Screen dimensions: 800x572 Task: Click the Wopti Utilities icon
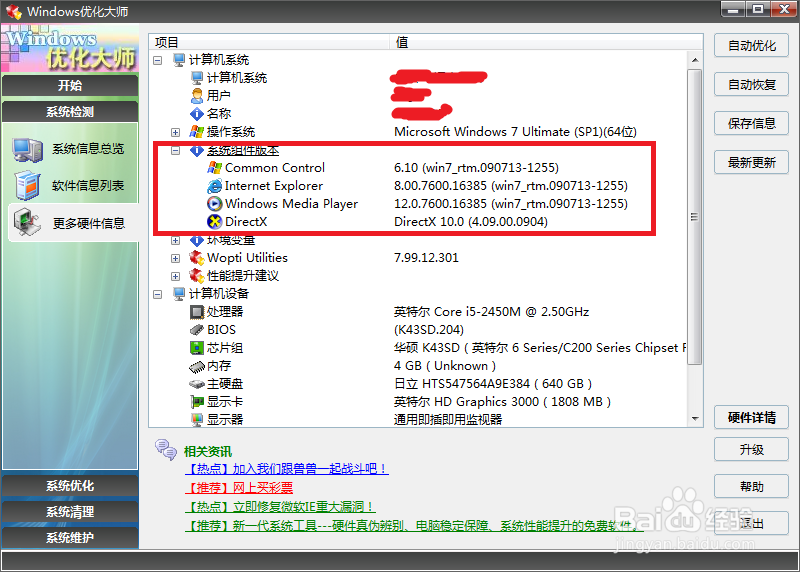[197, 258]
